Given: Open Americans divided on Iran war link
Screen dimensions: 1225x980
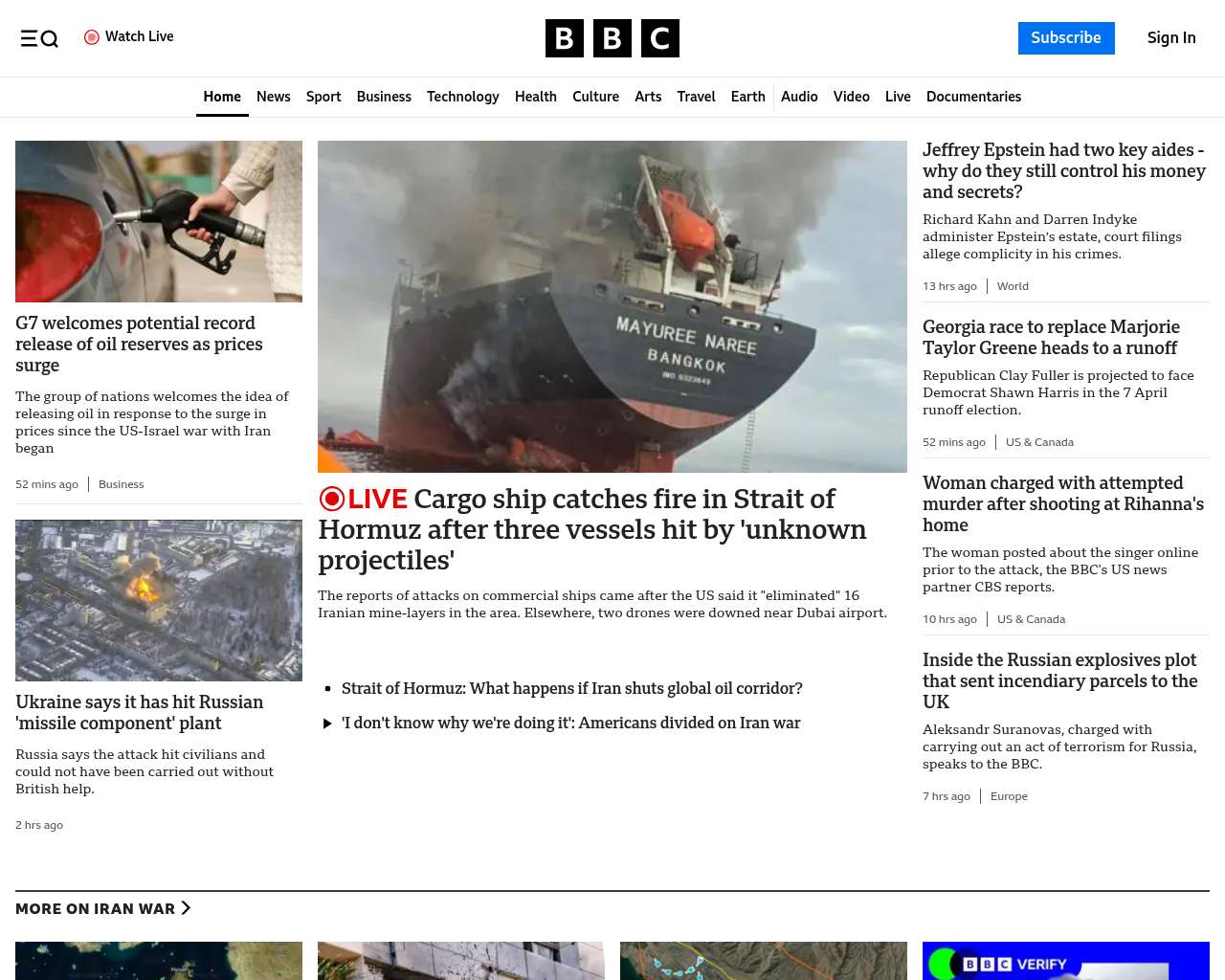Looking at the screenshot, I should 571,723.
